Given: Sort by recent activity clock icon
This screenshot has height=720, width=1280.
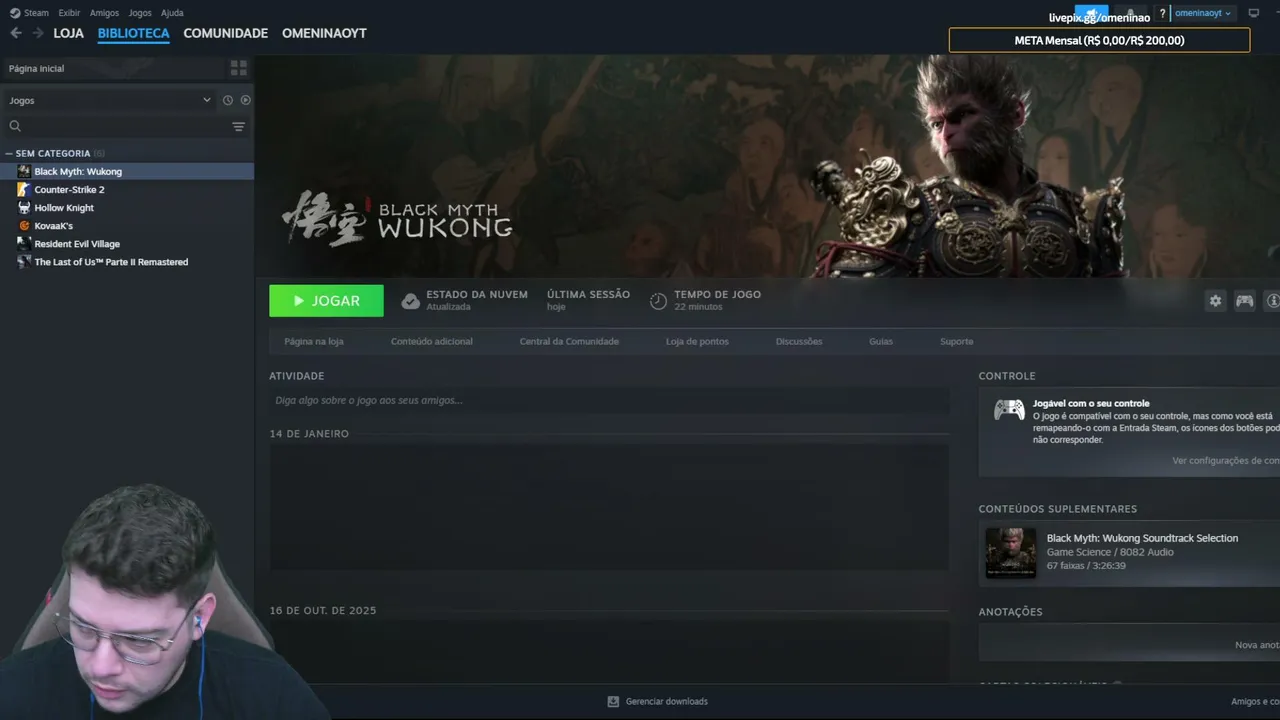Looking at the screenshot, I should pos(228,100).
